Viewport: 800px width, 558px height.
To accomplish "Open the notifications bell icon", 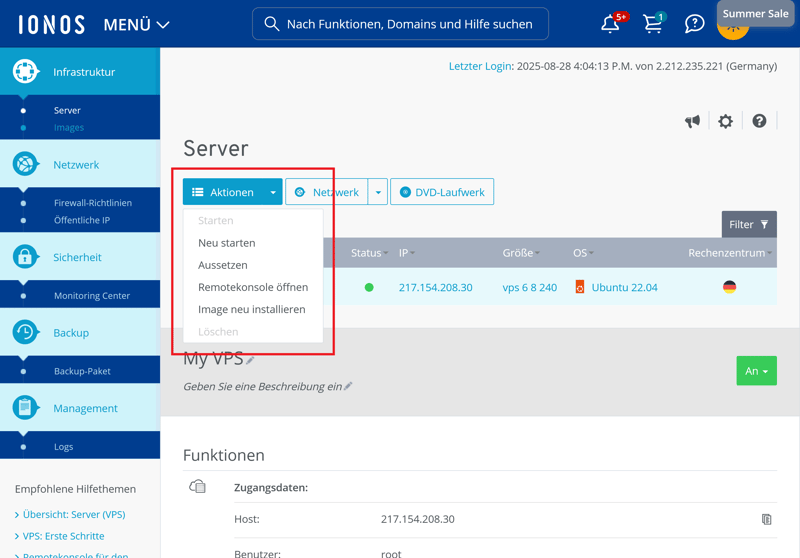I will pyautogui.click(x=610, y=24).
